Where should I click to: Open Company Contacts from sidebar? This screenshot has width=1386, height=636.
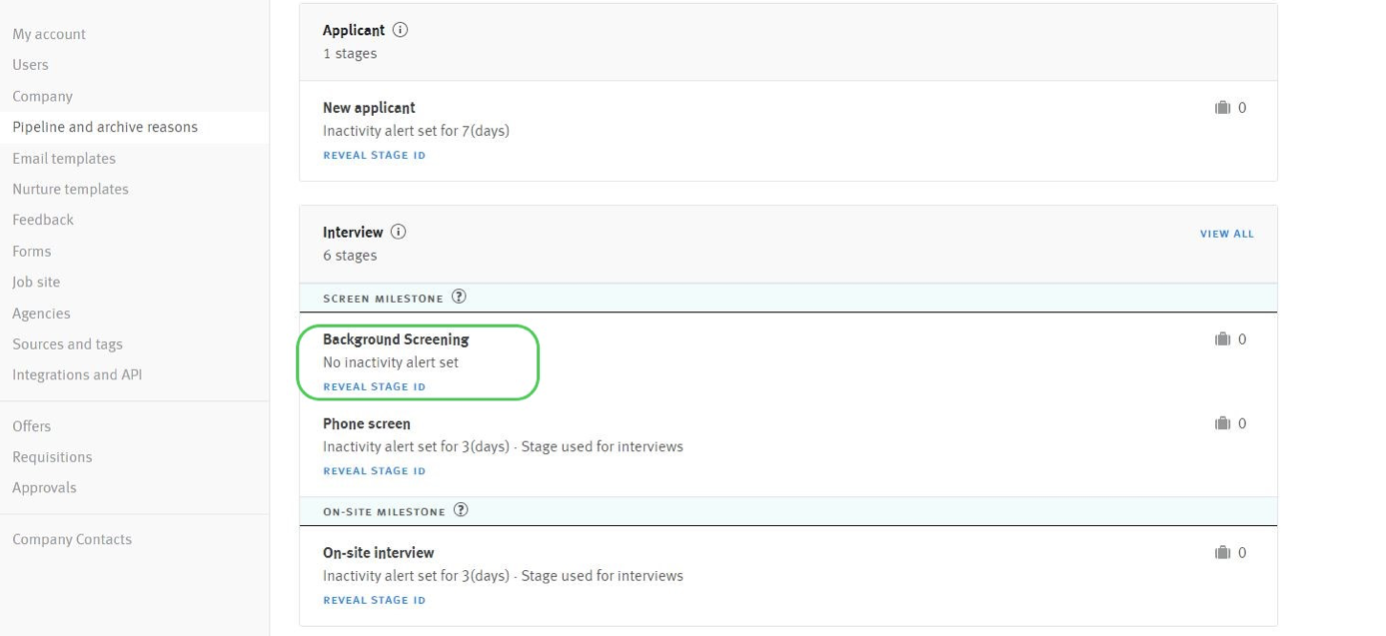pyautogui.click(x=72, y=539)
